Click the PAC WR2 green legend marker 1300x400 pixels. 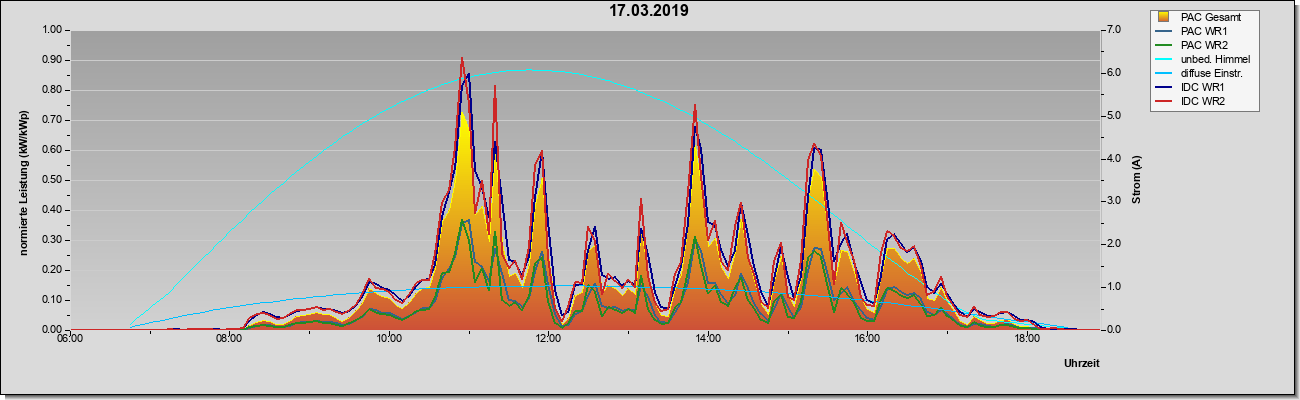[x=1163, y=45]
